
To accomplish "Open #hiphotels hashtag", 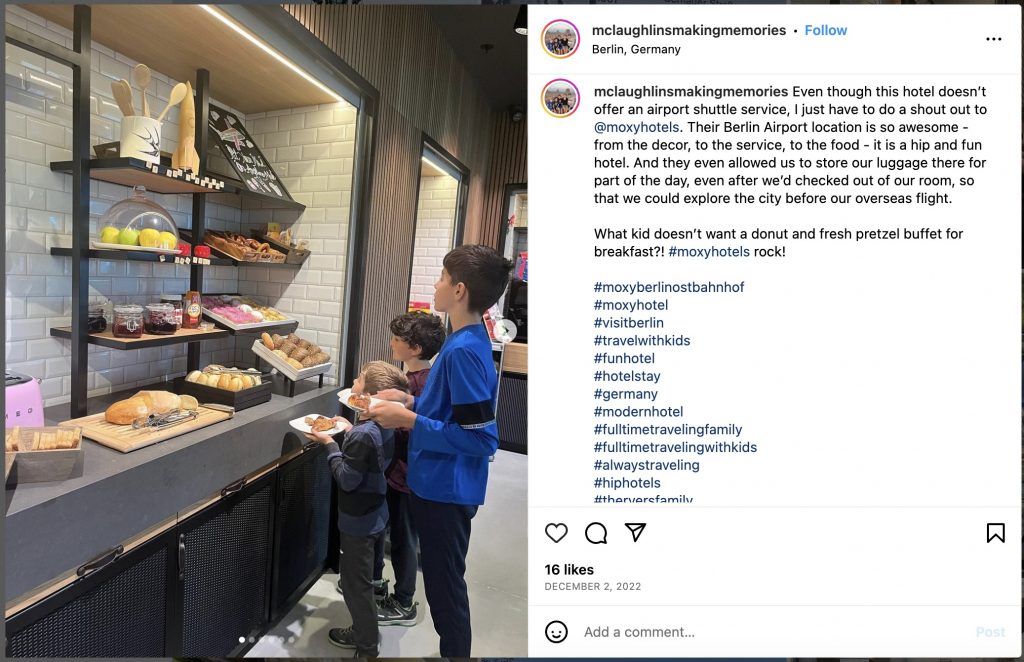I will (x=627, y=482).
